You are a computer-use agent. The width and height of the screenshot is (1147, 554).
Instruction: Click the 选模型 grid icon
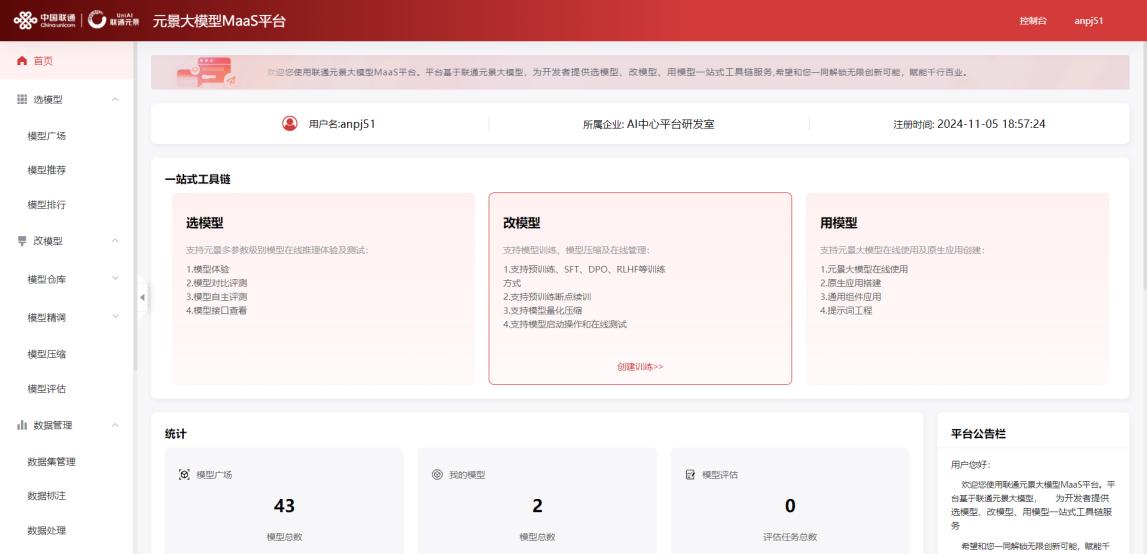[x=22, y=100]
